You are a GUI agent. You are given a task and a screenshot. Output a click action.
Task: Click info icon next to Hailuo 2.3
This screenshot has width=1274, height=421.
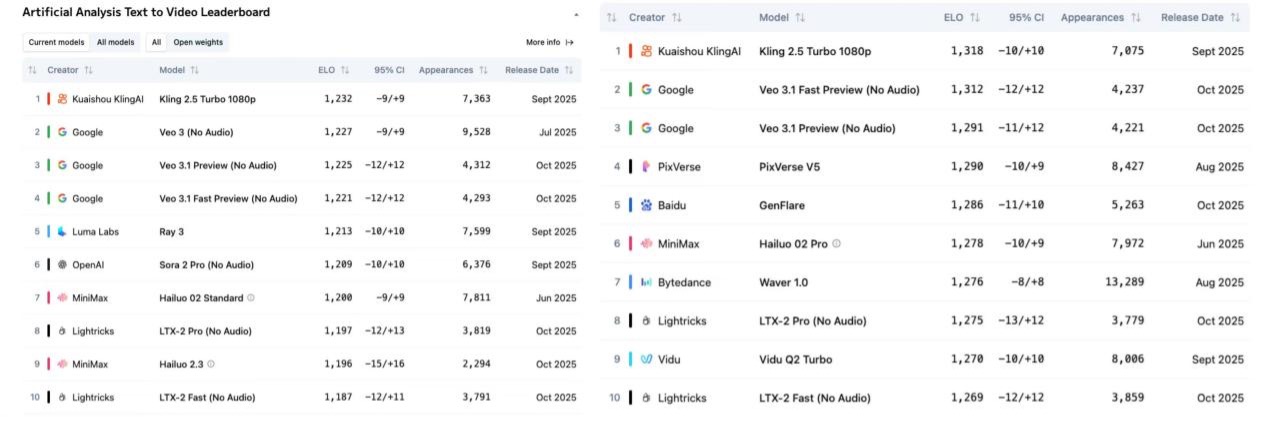[x=211, y=364]
